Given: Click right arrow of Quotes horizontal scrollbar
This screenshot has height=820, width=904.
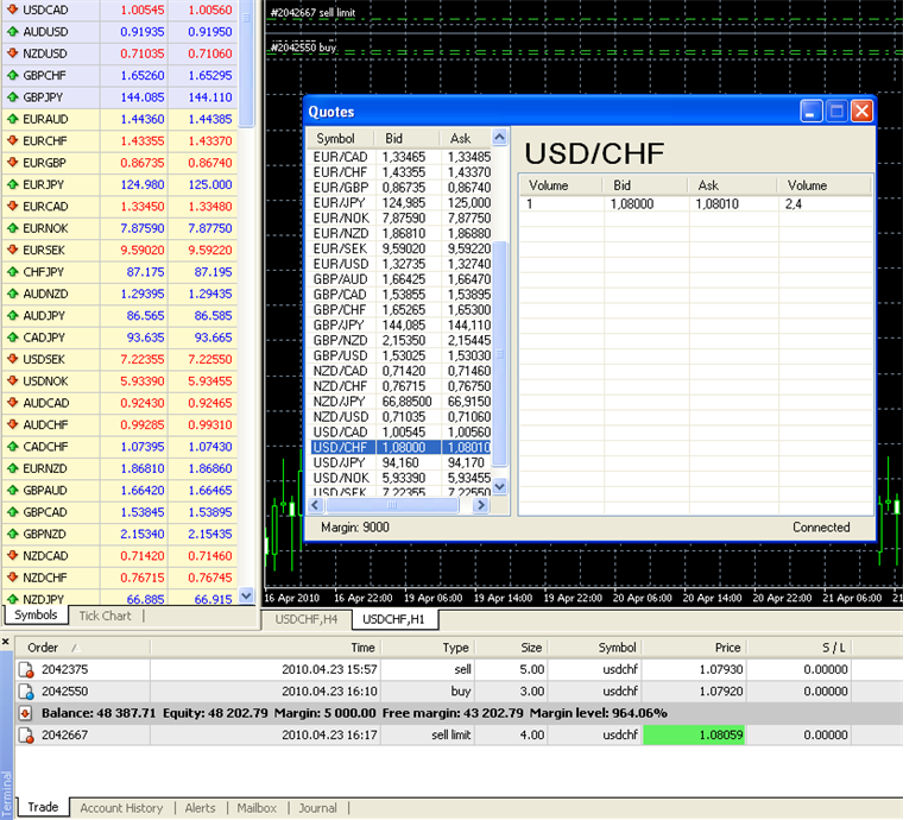Looking at the screenshot, I should tap(481, 506).
